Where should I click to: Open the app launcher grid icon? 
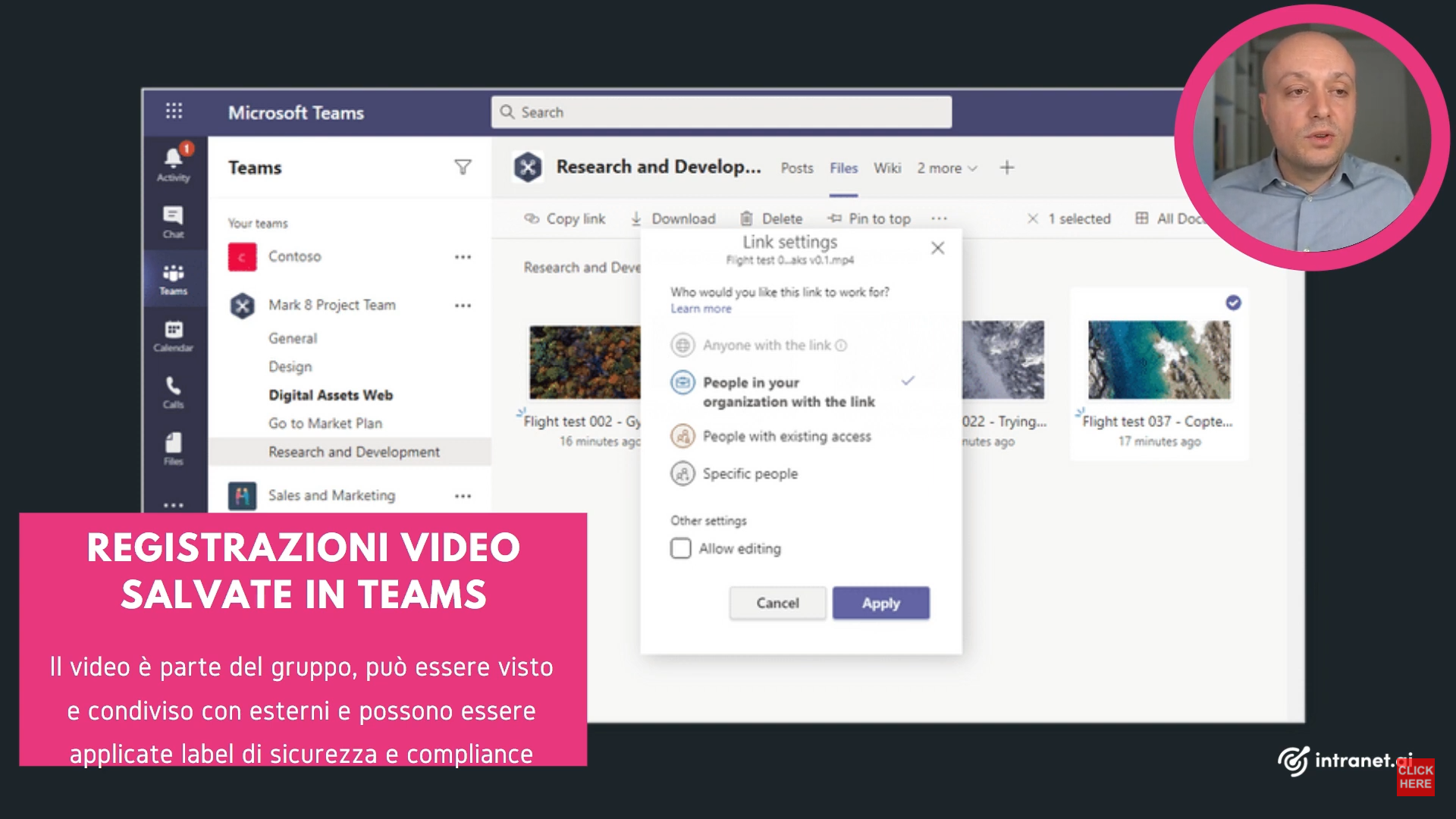(174, 111)
